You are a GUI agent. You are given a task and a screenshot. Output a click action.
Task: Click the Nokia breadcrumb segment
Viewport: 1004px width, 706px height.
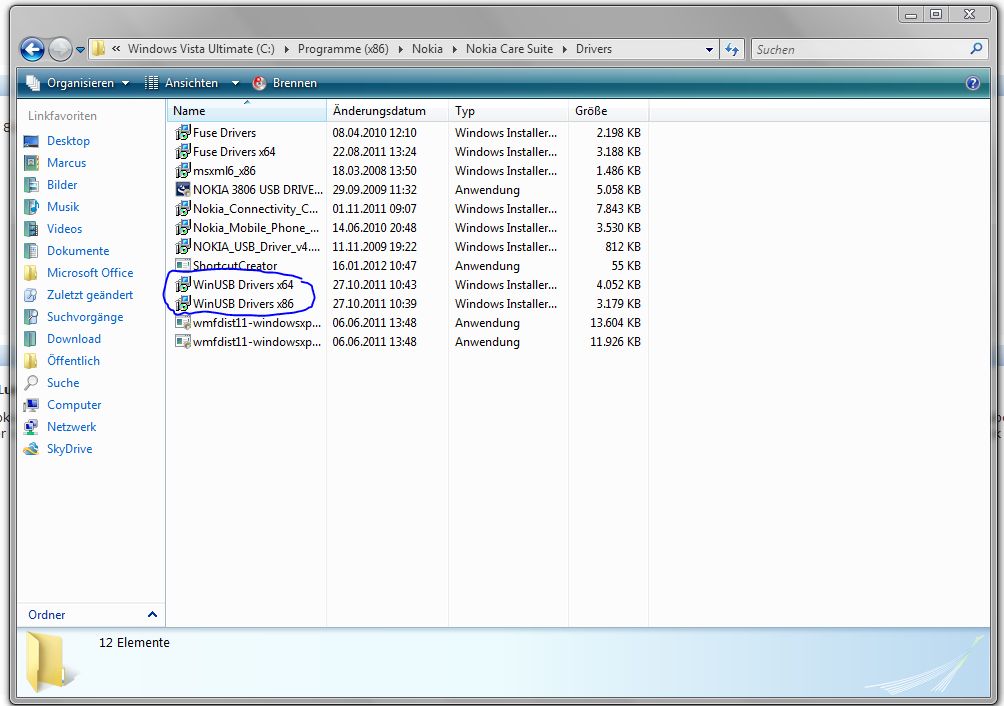click(x=427, y=49)
